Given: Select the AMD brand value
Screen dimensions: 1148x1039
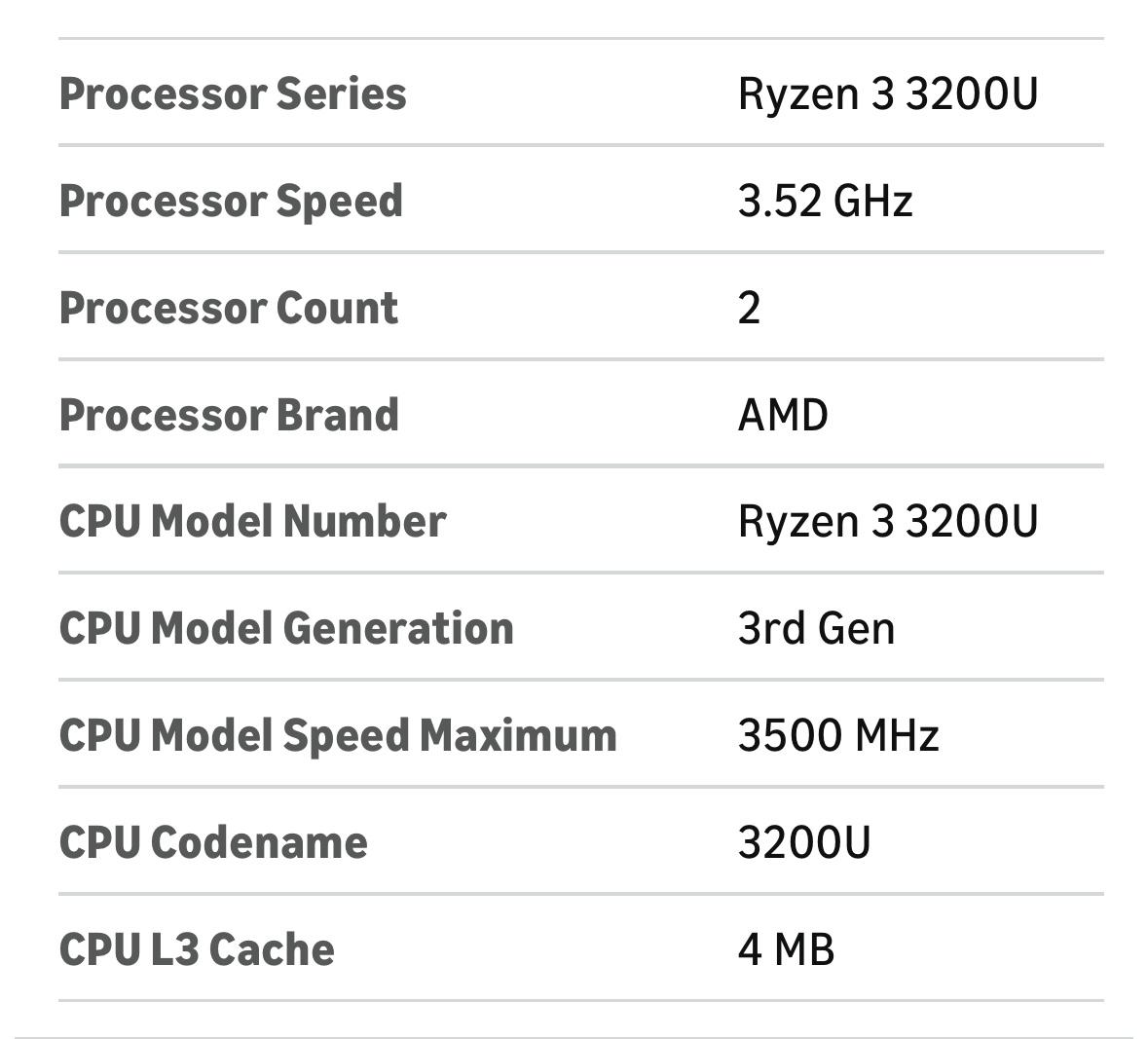Looking at the screenshot, I should tap(783, 415).
